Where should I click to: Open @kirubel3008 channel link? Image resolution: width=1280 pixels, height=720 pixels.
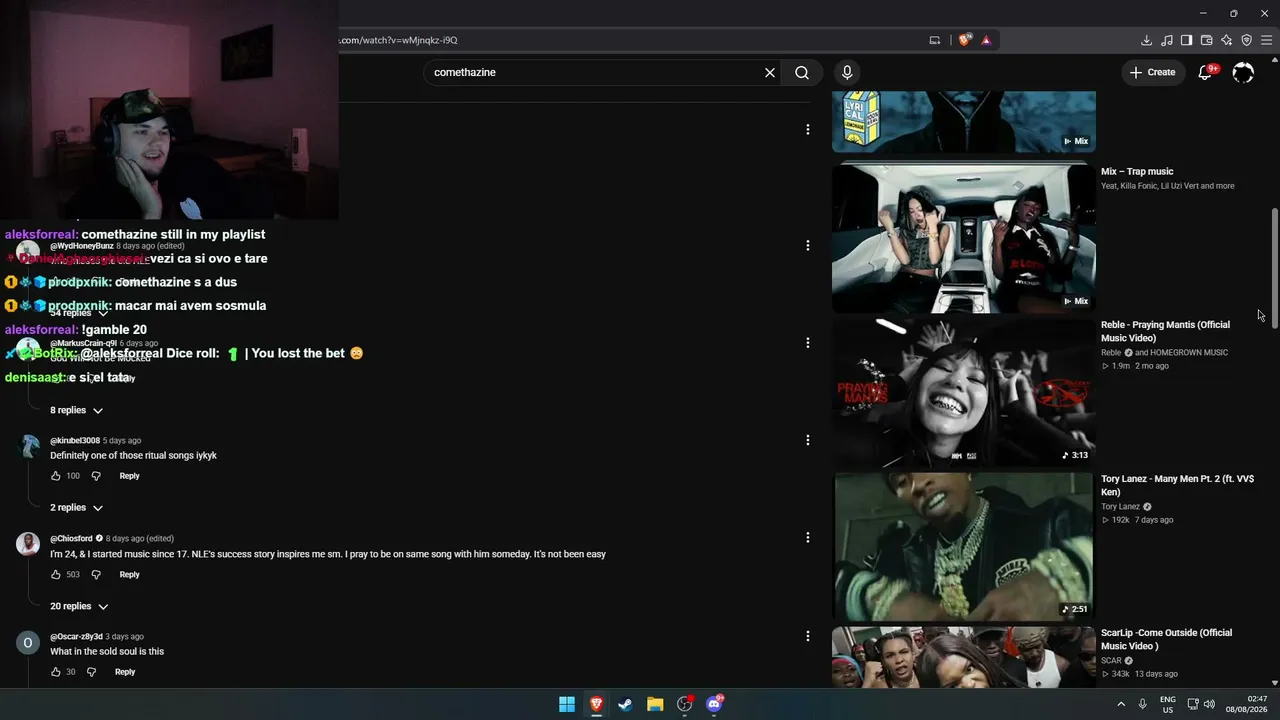tap(75, 441)
